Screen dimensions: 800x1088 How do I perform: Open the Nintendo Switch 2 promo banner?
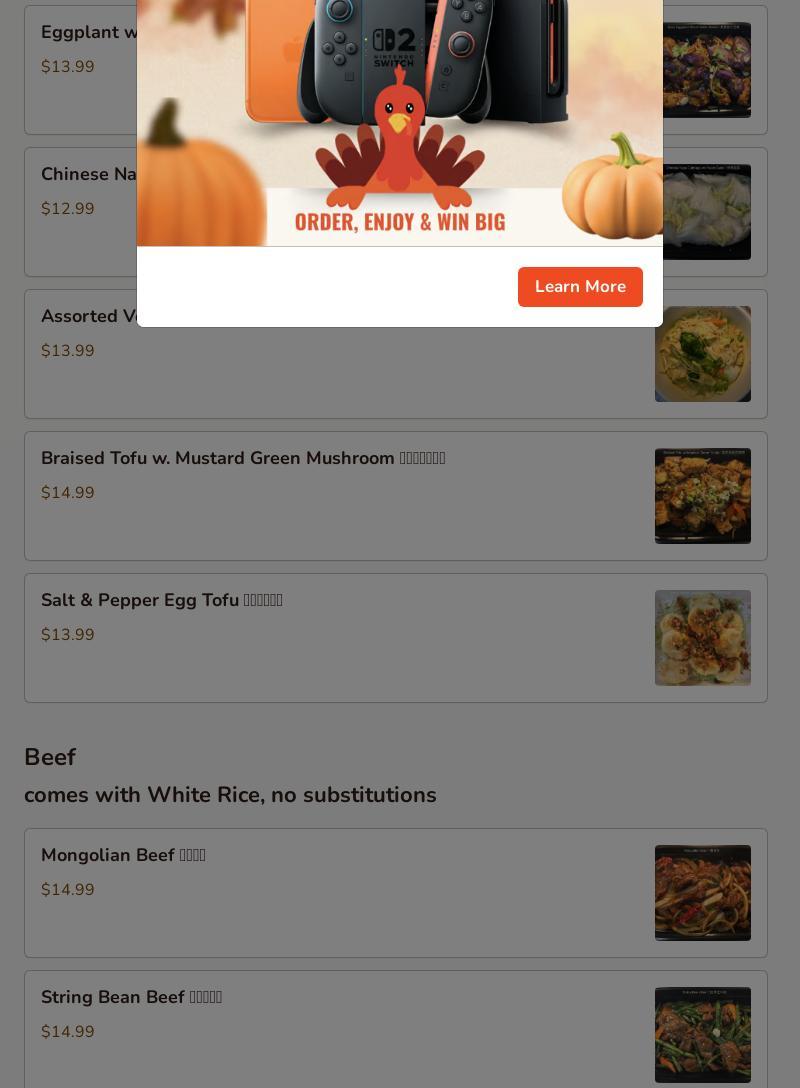point(400,123)
